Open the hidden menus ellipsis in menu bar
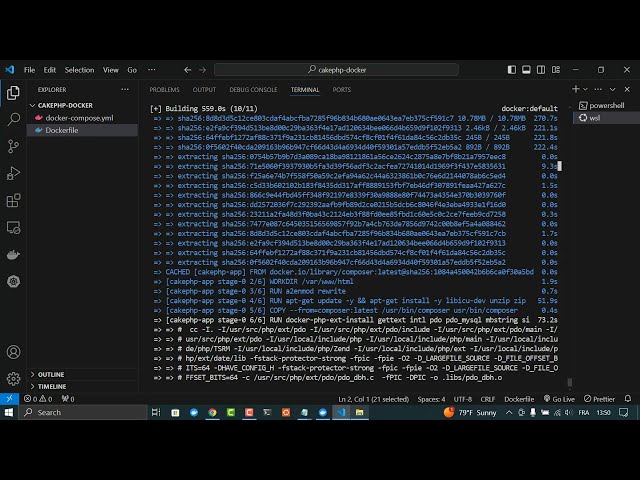Viewport: 640px width, 480px height. [x=152, y=70]
